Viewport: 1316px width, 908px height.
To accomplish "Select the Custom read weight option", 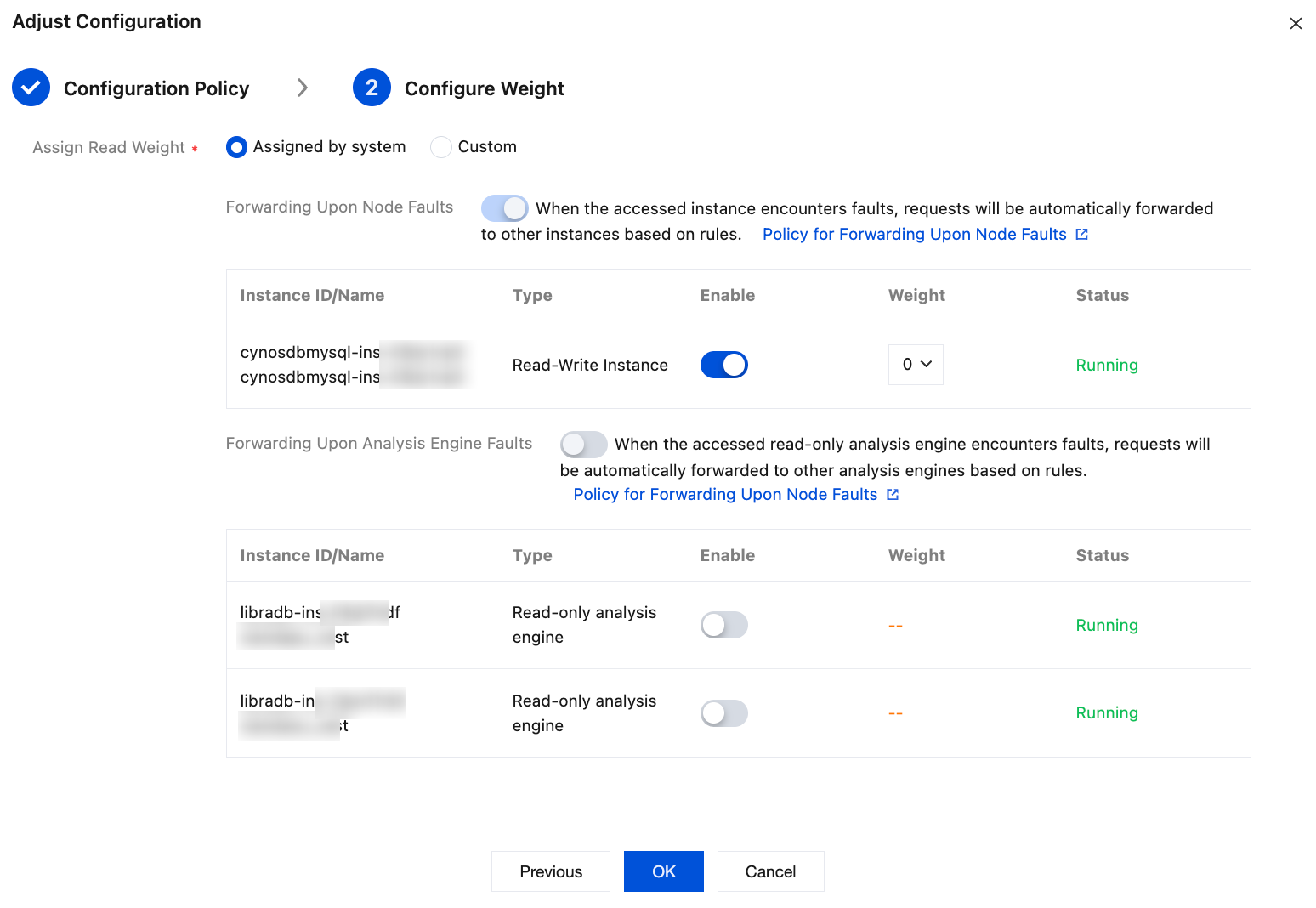I will (x=441, y=147).
